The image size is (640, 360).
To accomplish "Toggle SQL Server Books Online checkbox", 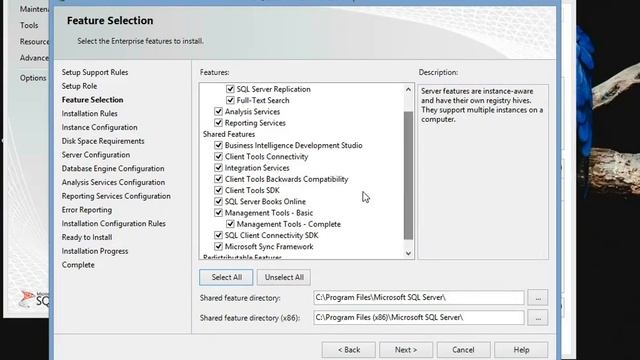I will [218, 202].
